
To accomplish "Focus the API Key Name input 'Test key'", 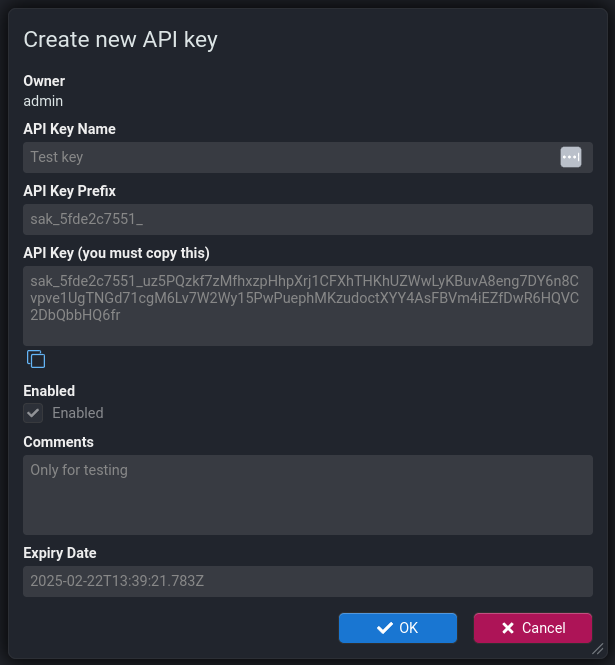I will click(x=290, y=157).
